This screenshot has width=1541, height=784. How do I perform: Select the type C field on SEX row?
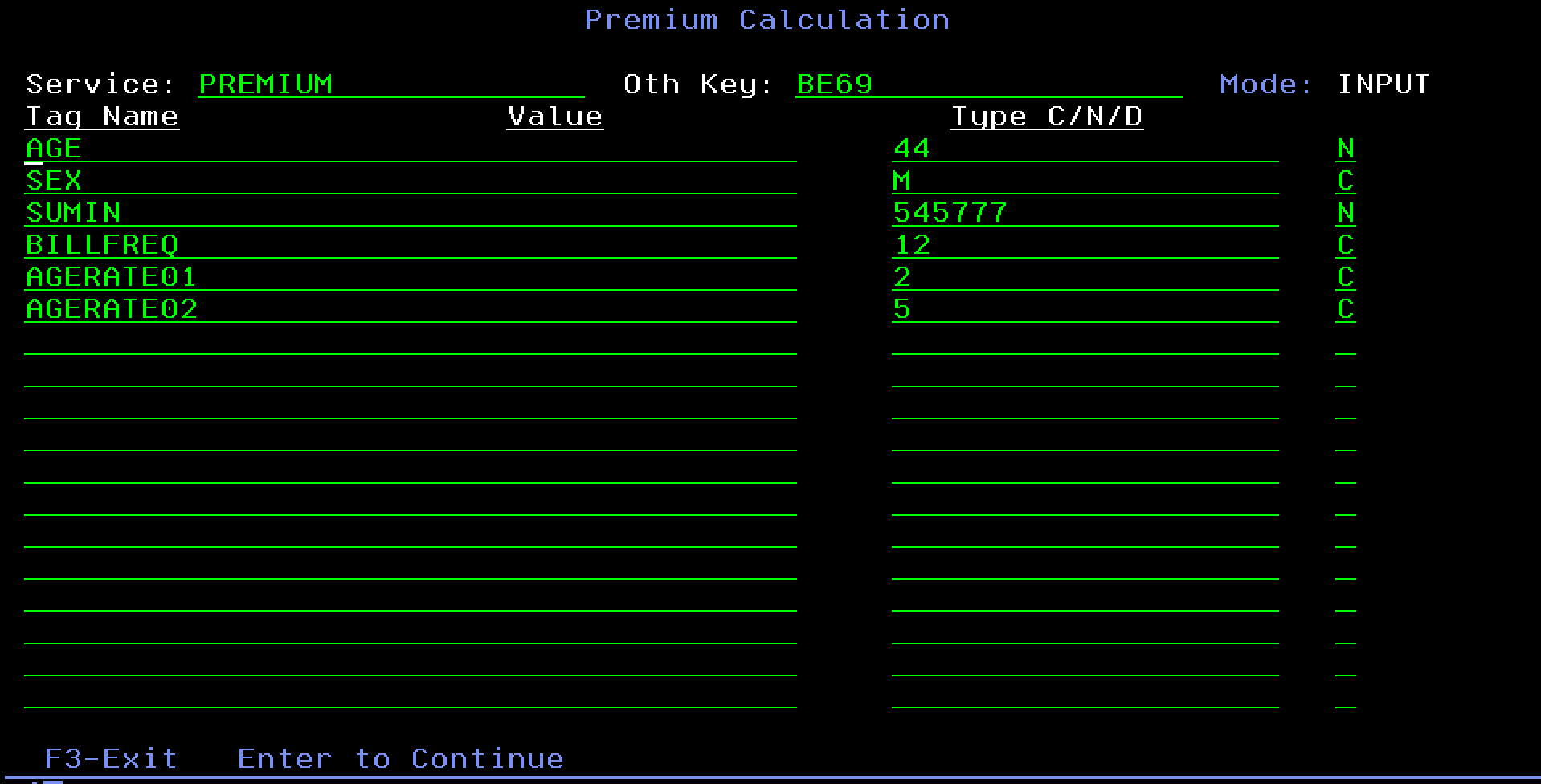coord(1346,181)
